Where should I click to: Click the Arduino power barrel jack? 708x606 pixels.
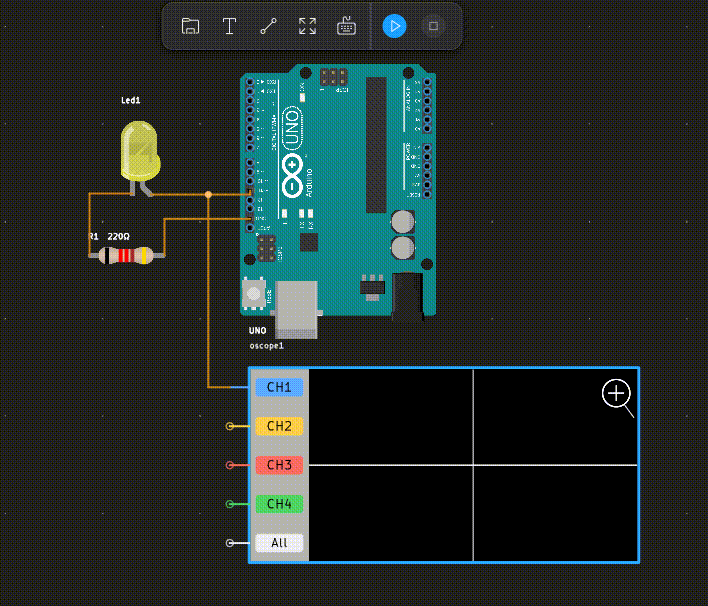pyautogui.click(x=407, y=296)
